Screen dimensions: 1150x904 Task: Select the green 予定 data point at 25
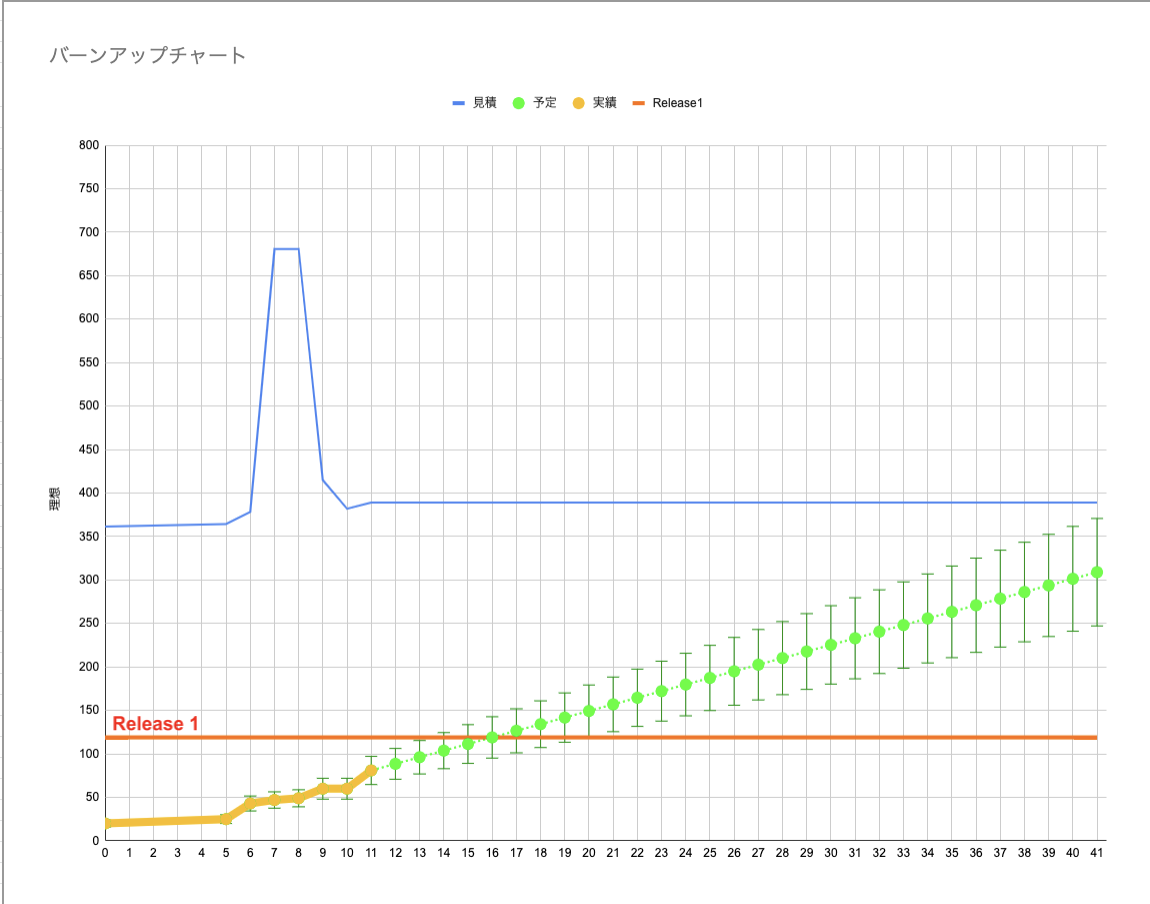[710, 678]
